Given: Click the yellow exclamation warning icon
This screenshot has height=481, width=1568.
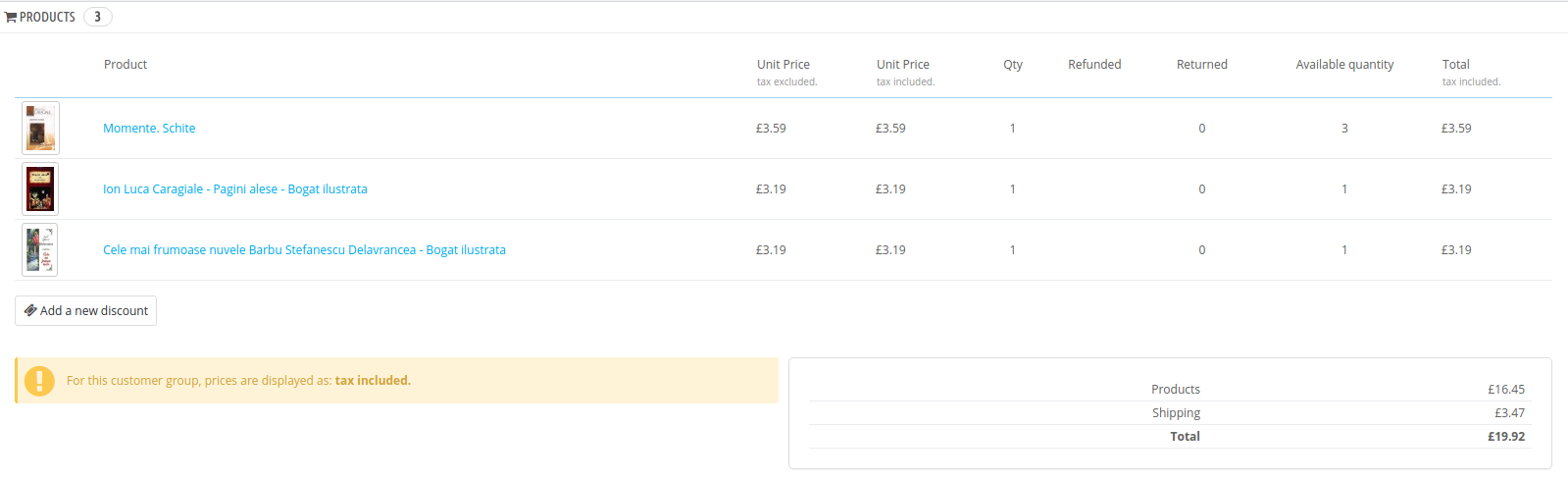Looking at the screenshot, I should point(39,381).
